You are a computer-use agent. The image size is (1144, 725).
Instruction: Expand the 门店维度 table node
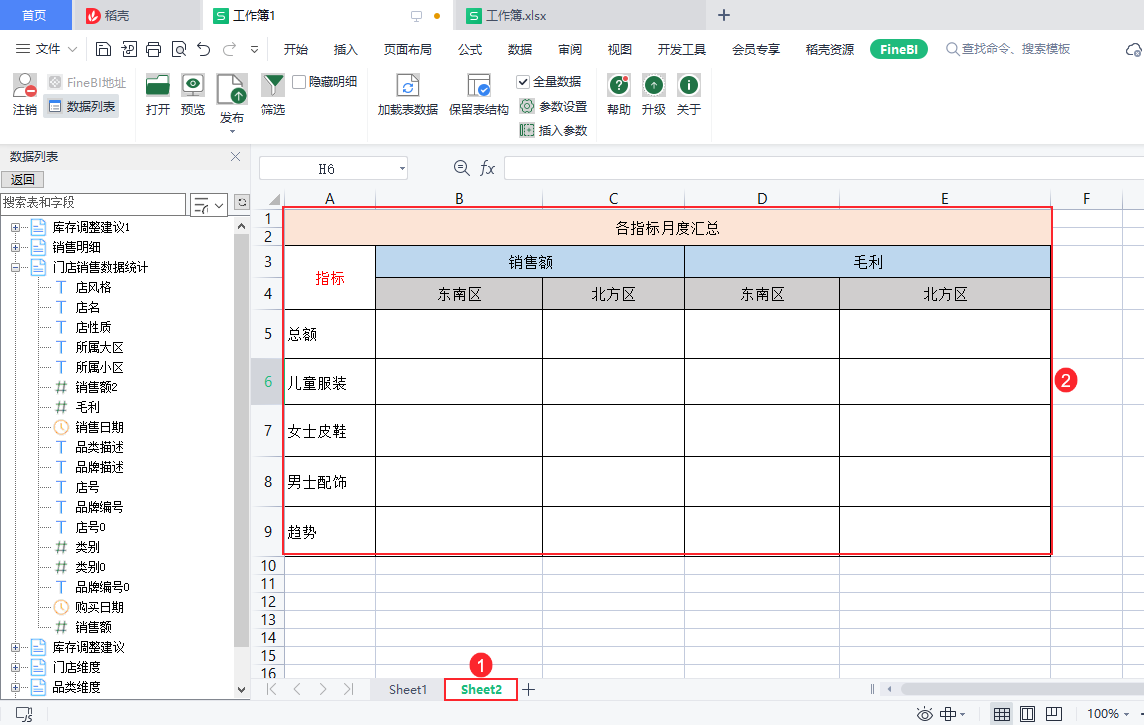coord(15,667)
